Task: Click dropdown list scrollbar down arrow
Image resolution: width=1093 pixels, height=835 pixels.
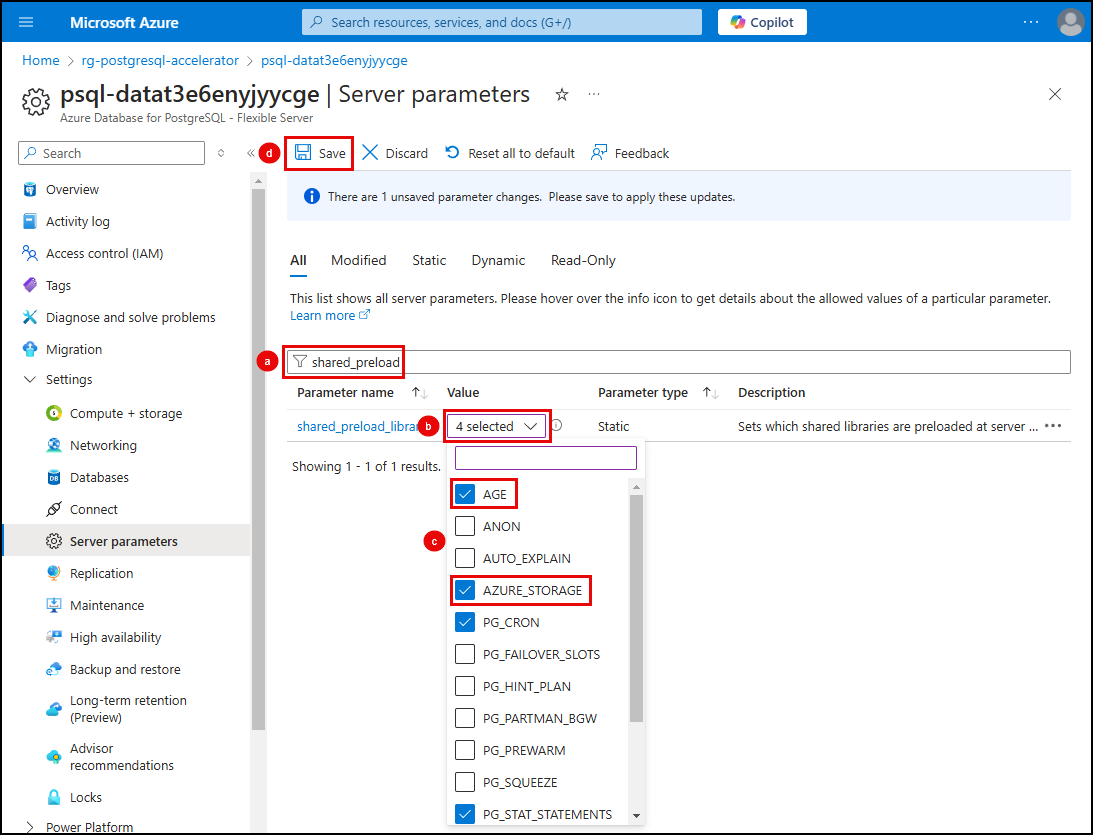Action: (x=636, y=815)
